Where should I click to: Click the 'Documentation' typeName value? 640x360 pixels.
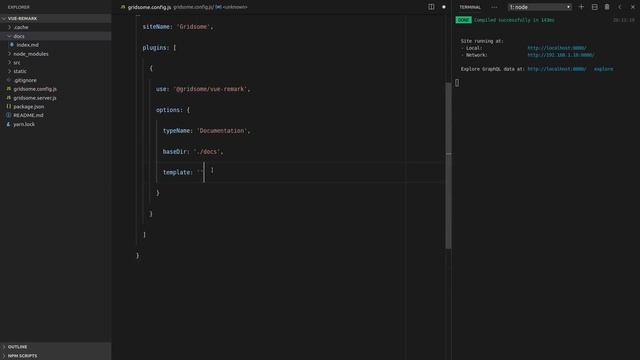click(x=222, y=131)
